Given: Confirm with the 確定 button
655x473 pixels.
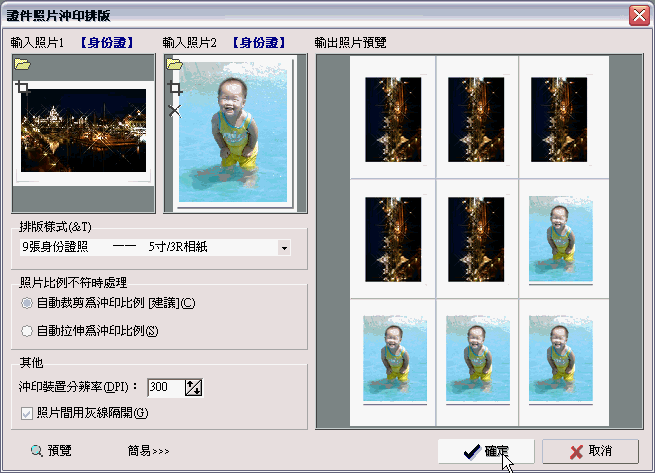Looking at the screenshot, I should (x=486, y=451).
